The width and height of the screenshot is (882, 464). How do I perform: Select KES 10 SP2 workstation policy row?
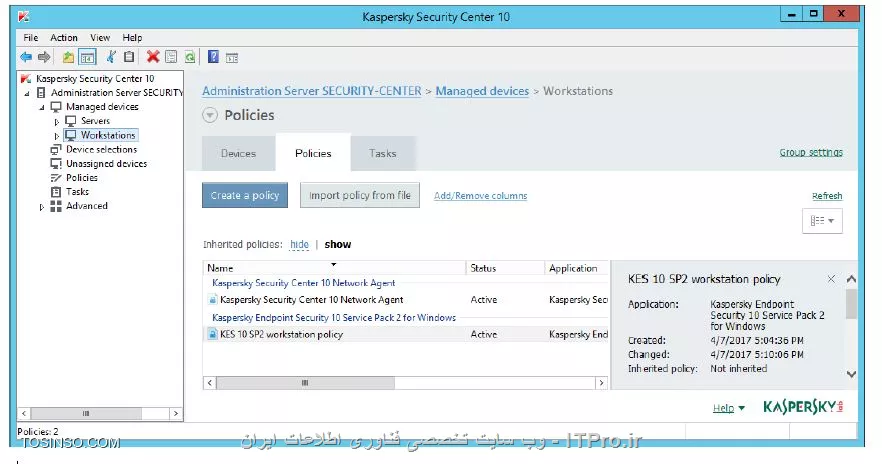click(x=406, y=334)
